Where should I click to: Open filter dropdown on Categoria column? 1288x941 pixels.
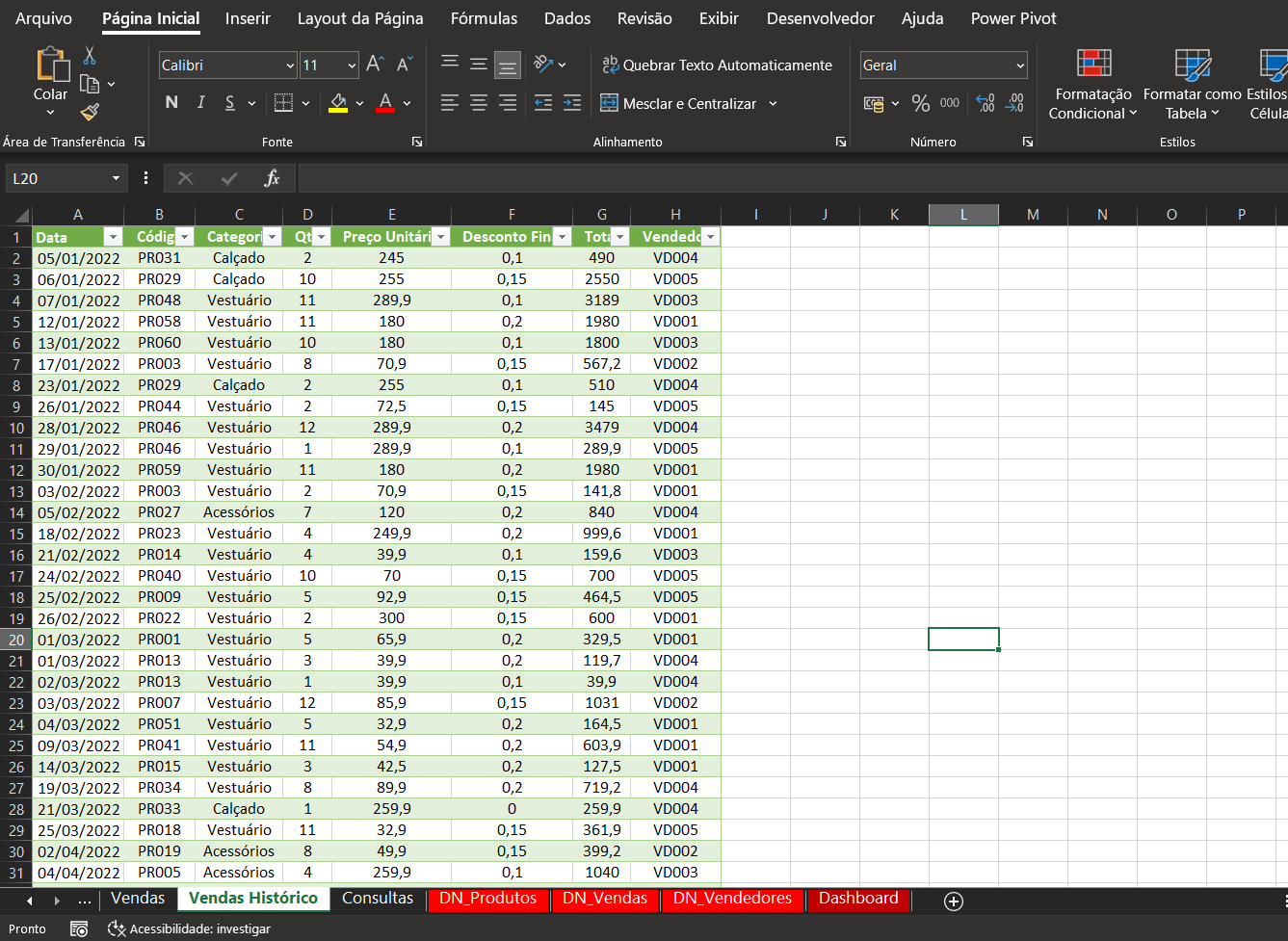tap(273, 237)
